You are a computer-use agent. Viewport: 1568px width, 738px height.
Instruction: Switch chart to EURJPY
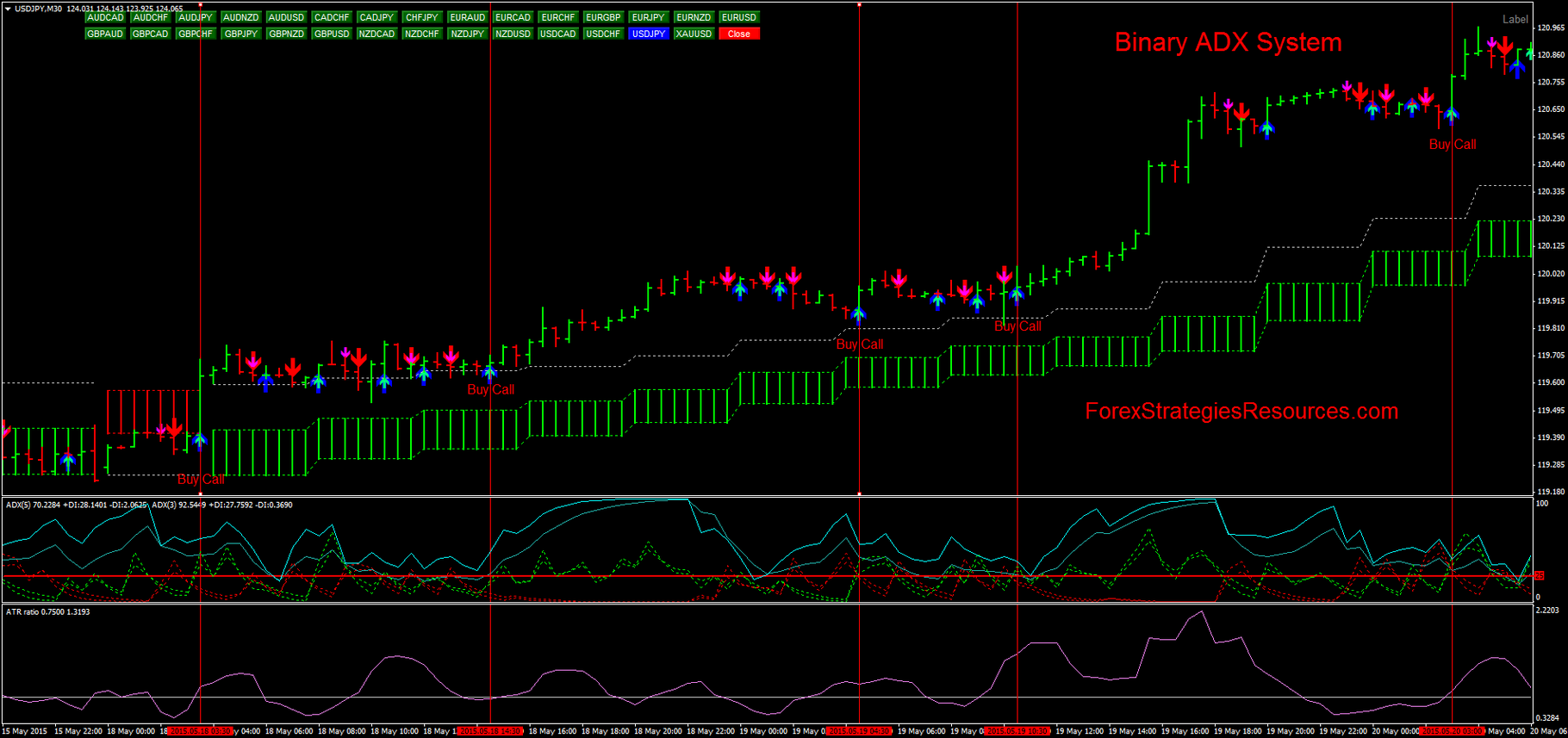click(x=648, y=17)
